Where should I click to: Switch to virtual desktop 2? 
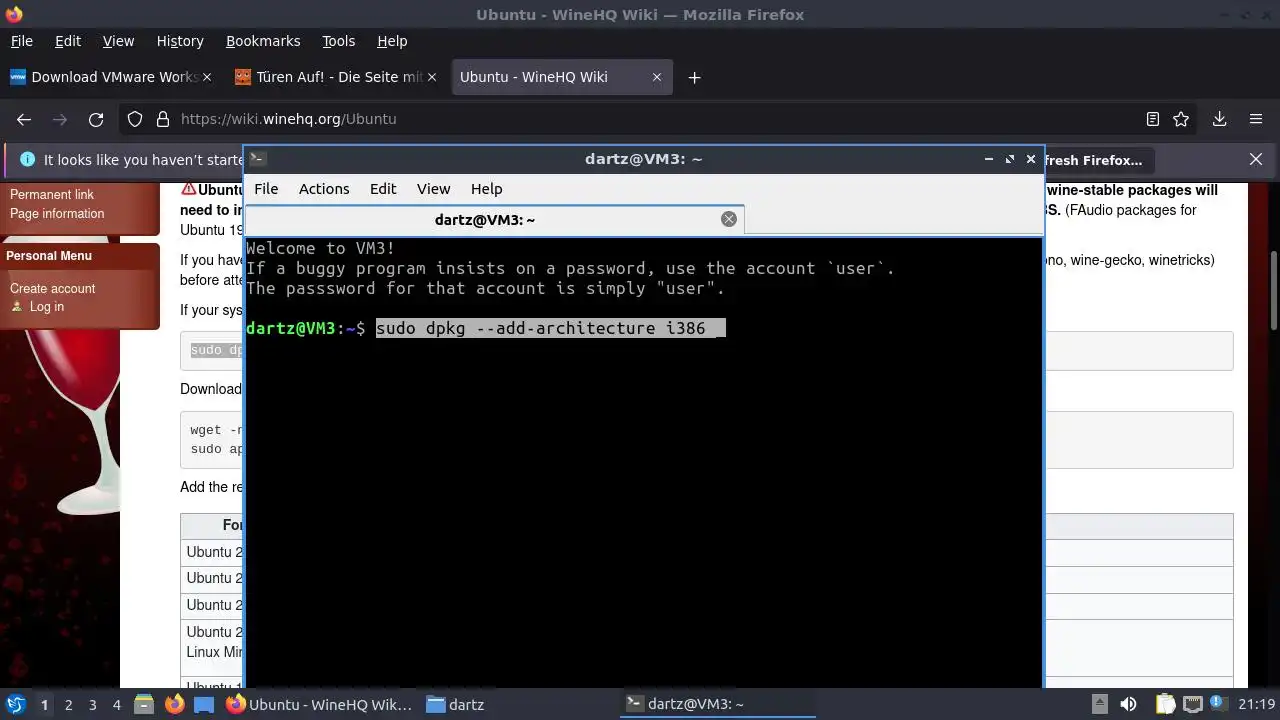coord(68,705)
